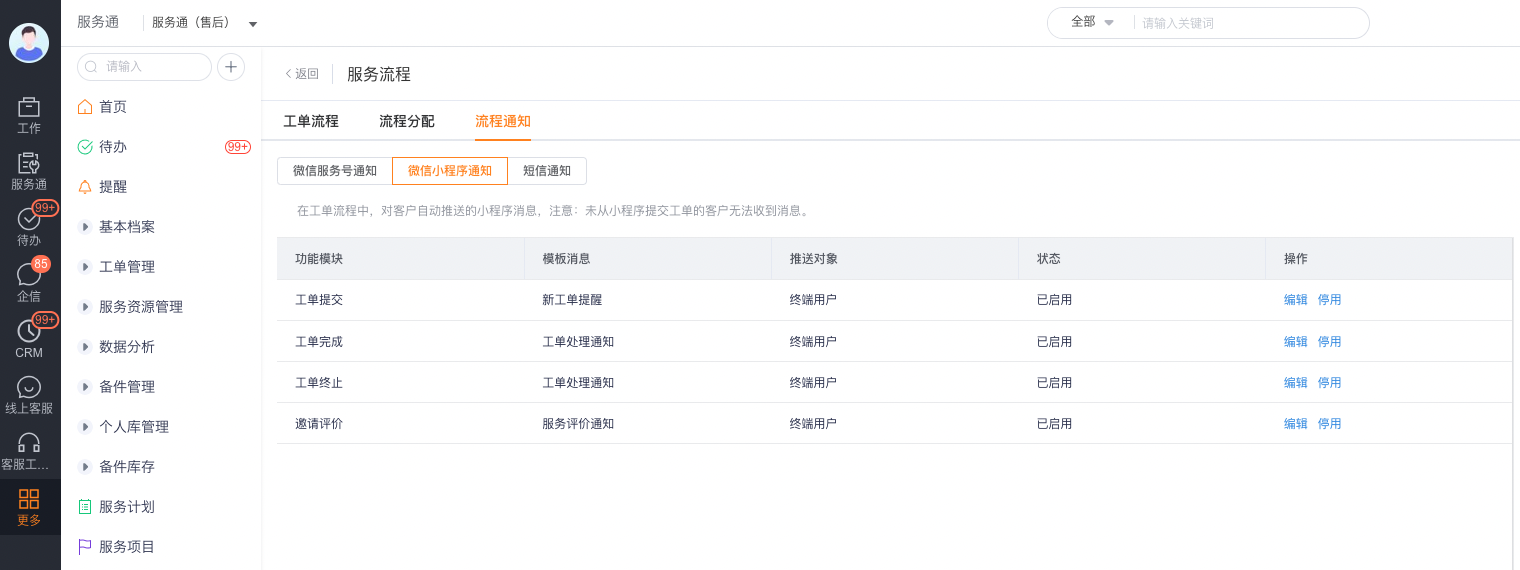The width and height of the screenshot is (1520, 570).
Task: Switch to the 工单流程 tab
Action: (x=311, y=121)
